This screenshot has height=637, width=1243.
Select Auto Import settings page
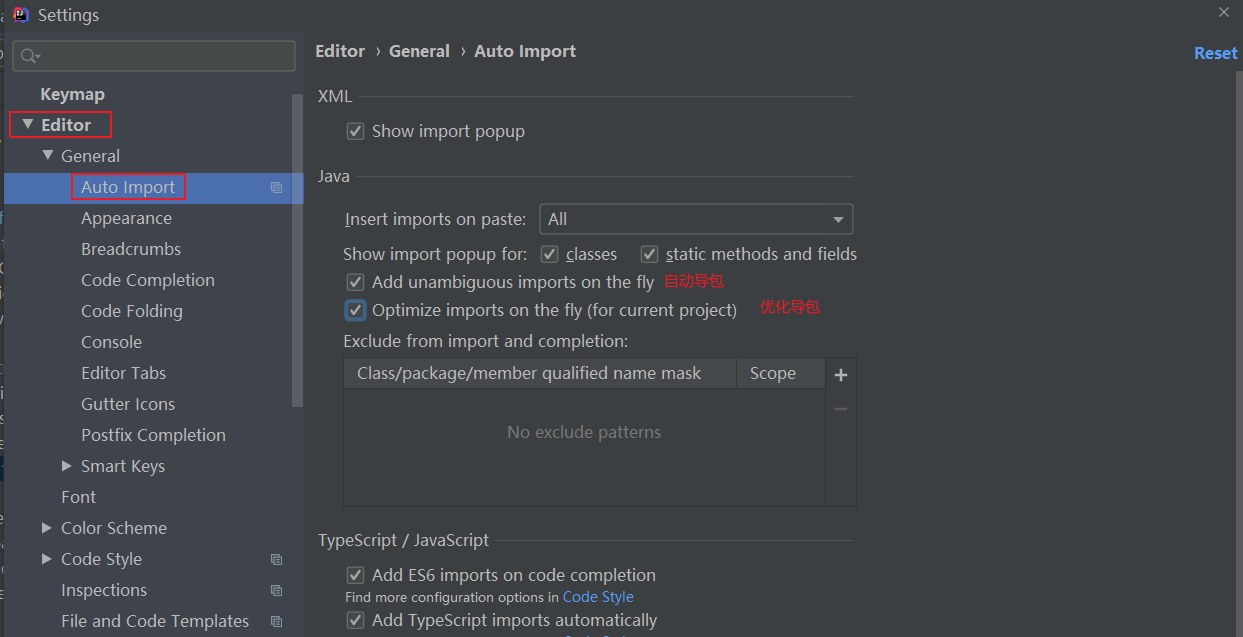click(128, 187)
